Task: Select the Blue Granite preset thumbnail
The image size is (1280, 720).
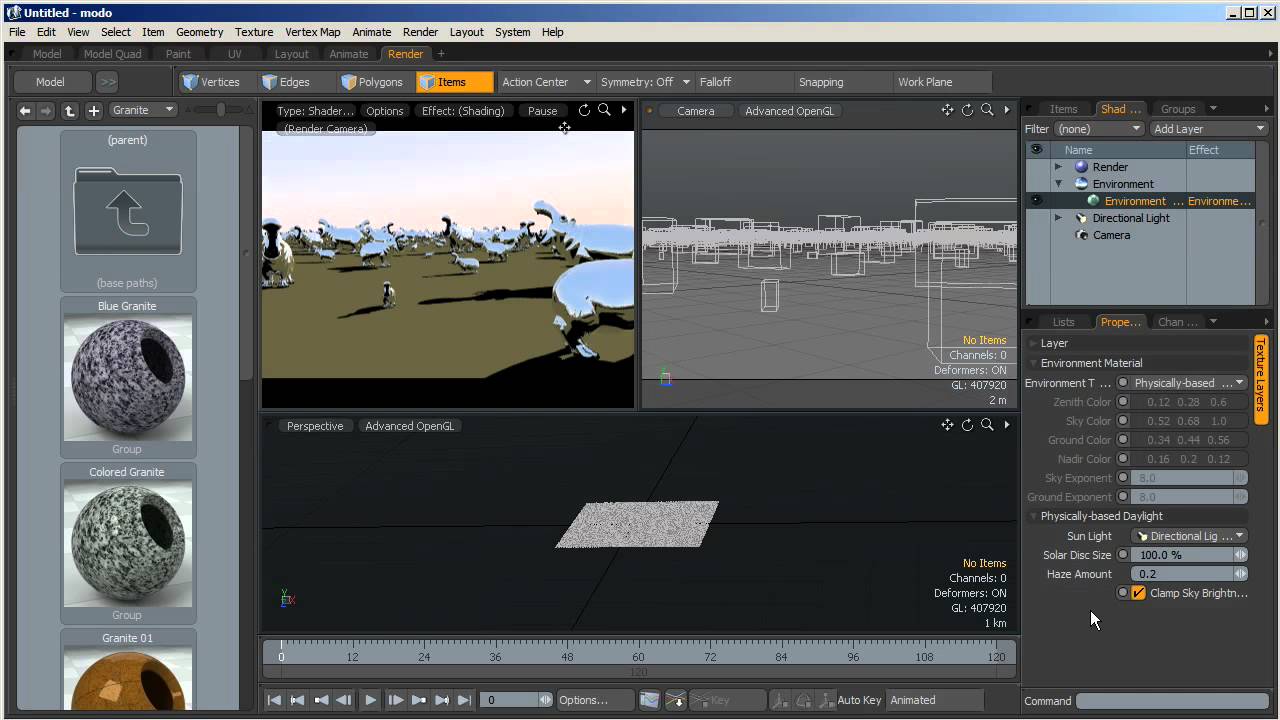Action: (127, 378)
